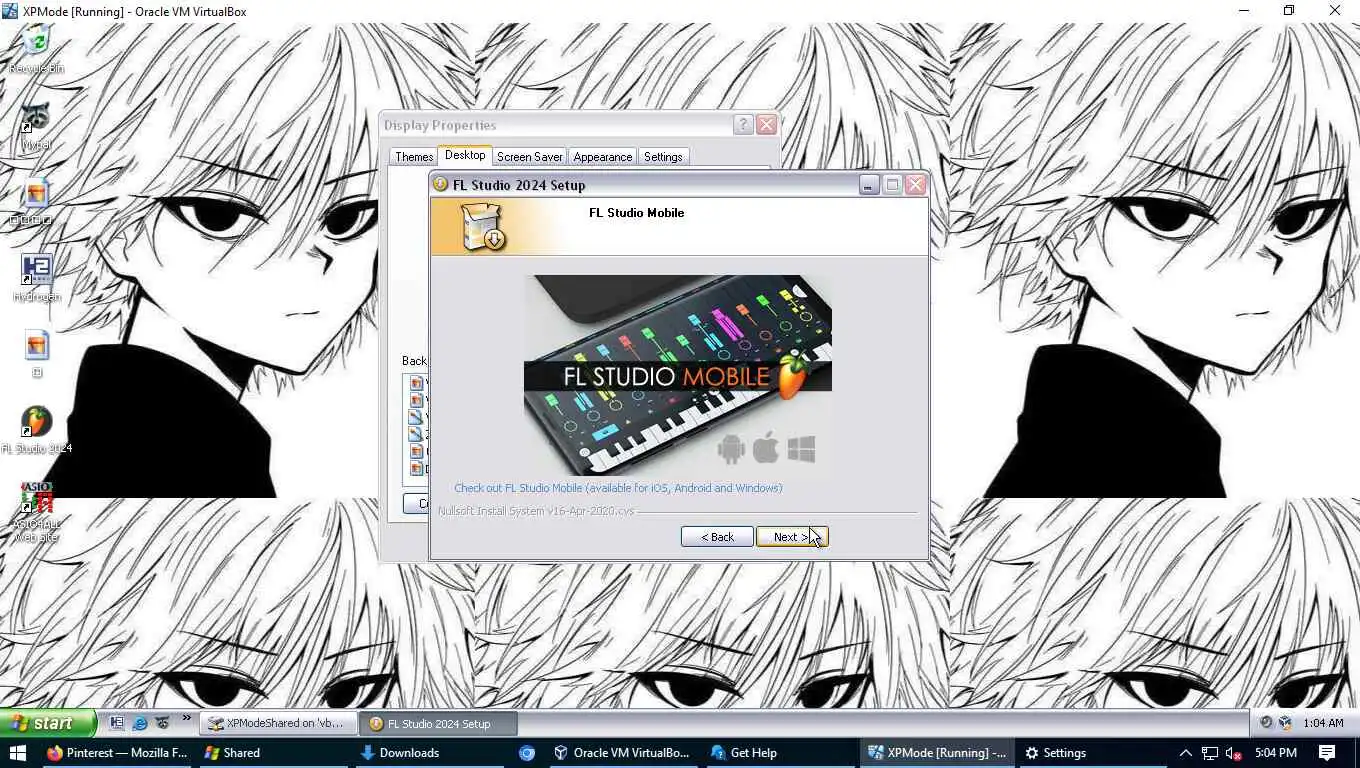Open the Windows Start button on host taskbar
Viewport: 1360px width, 768px height.
point(17,753)
